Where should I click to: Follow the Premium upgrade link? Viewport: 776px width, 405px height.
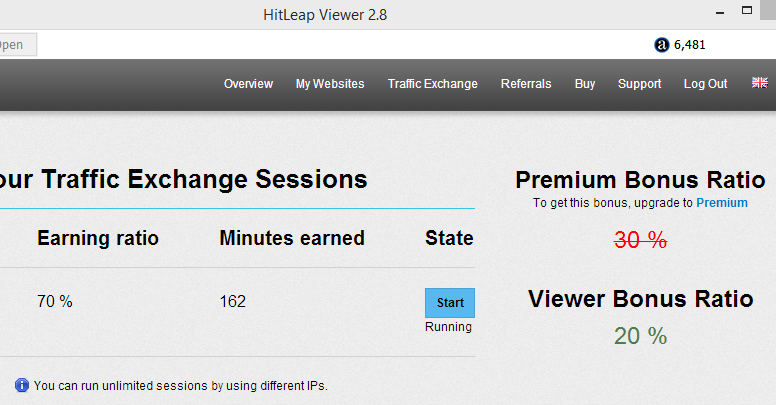pos(722,203)
